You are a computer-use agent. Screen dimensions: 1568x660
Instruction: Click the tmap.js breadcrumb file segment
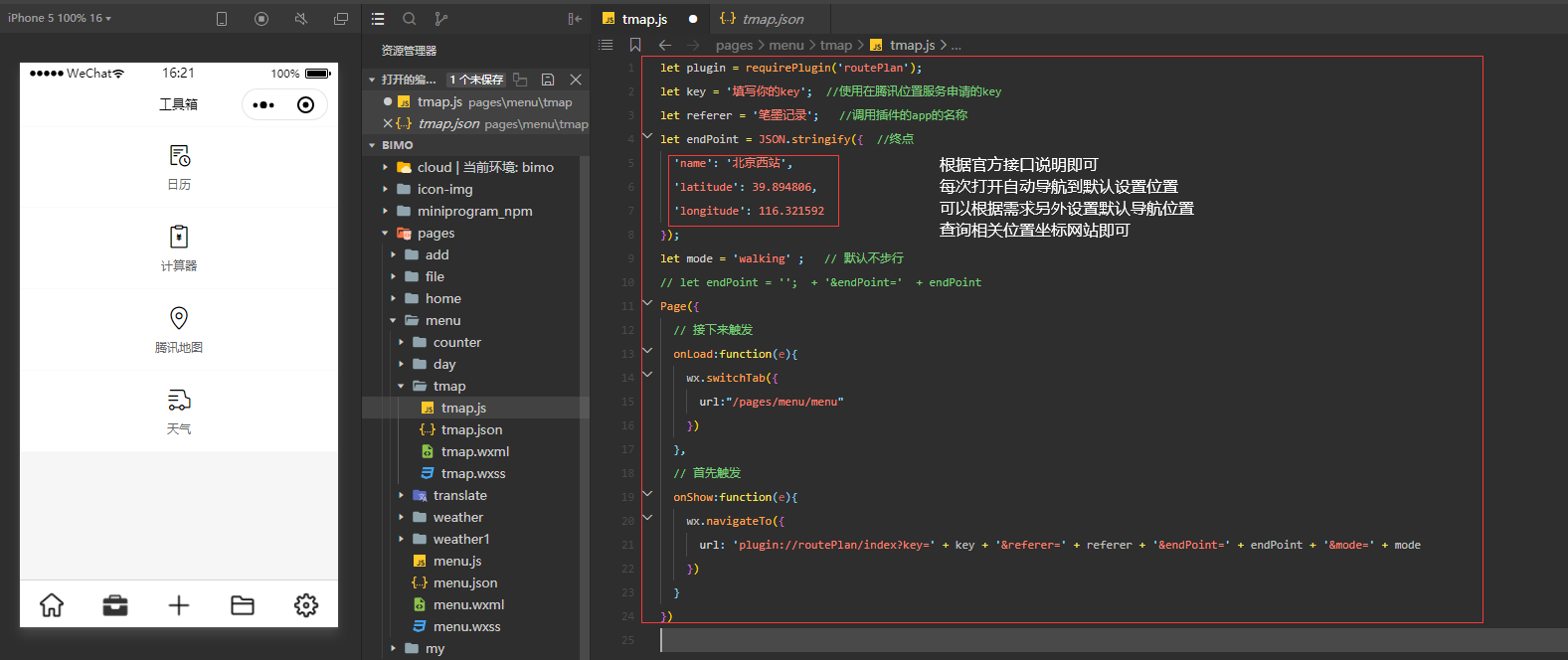(x=903, y=45)
